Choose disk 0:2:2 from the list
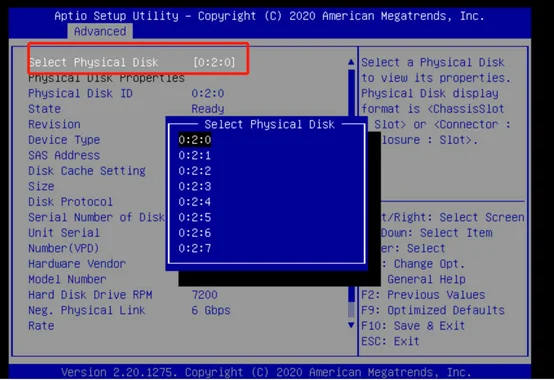The width and height of the screenshot is (554, 380). (x=195, y=171)
